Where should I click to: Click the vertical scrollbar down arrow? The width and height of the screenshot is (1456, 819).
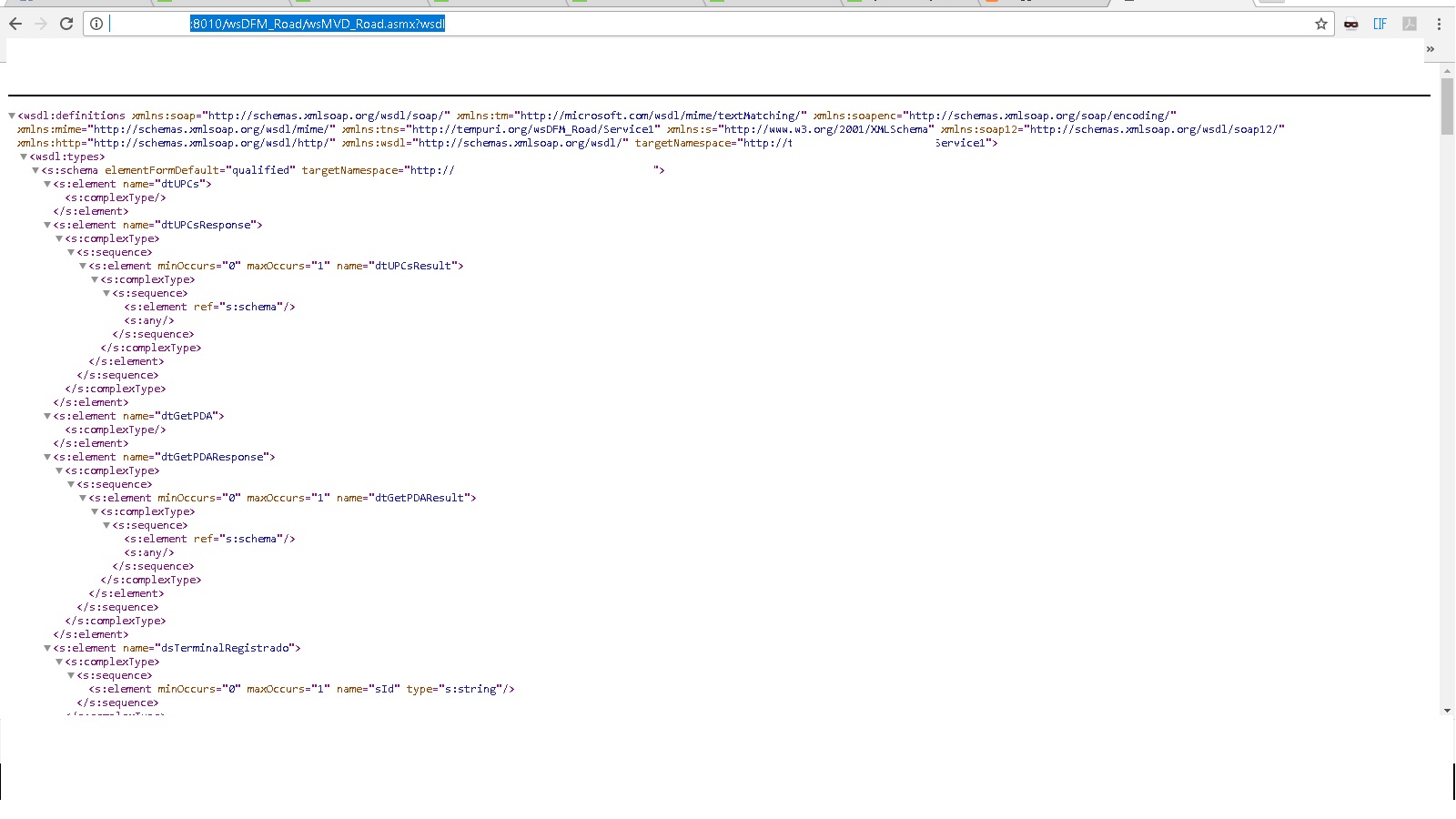click(1447, 710)
